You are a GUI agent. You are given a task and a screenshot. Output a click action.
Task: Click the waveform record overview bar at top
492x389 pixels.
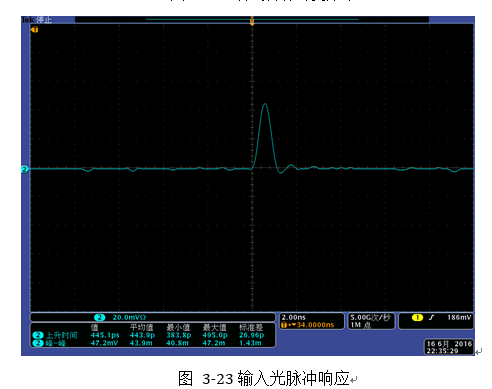tap(252, 20)
